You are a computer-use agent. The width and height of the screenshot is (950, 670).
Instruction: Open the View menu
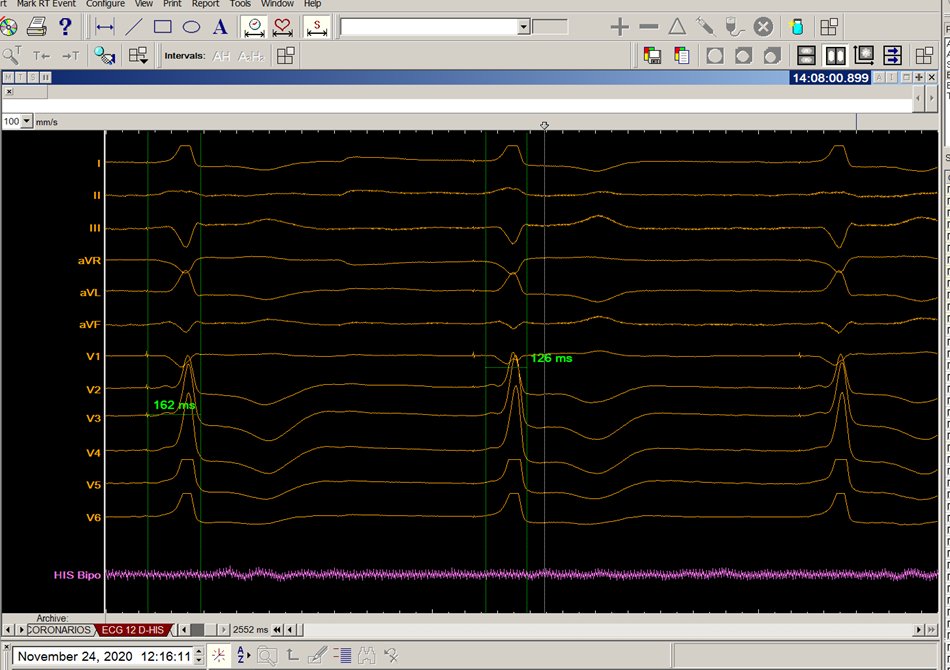tap(144, 4)
